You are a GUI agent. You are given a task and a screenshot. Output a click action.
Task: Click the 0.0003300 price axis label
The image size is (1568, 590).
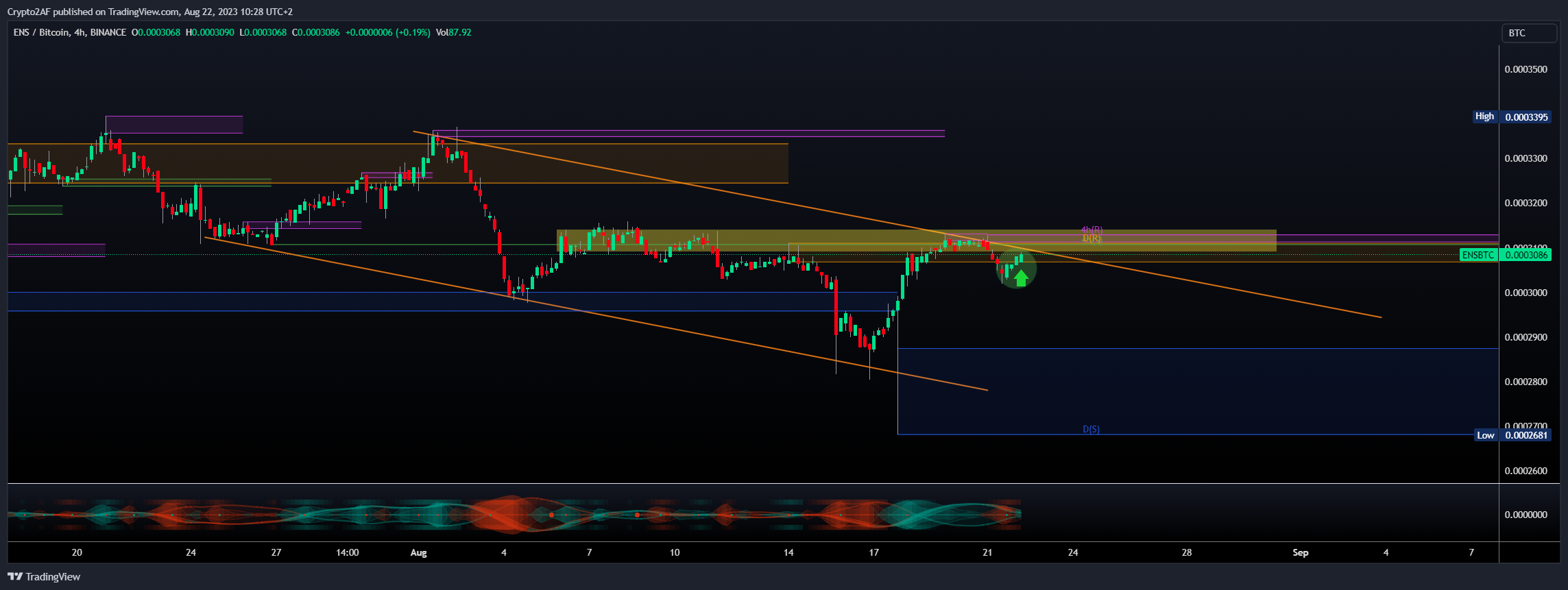[x=1525, y=158]
